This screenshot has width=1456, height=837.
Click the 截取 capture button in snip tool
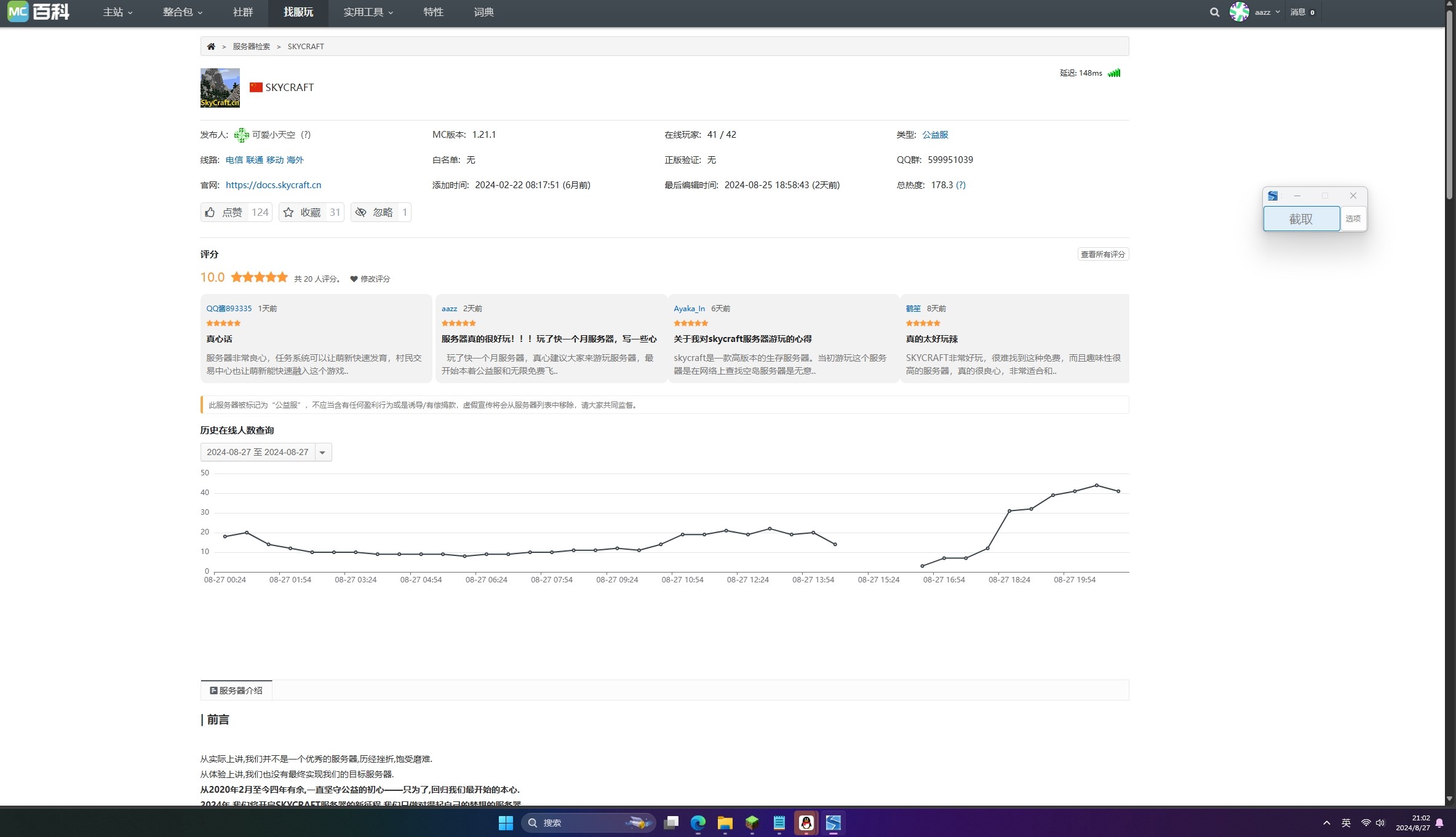1301,219
